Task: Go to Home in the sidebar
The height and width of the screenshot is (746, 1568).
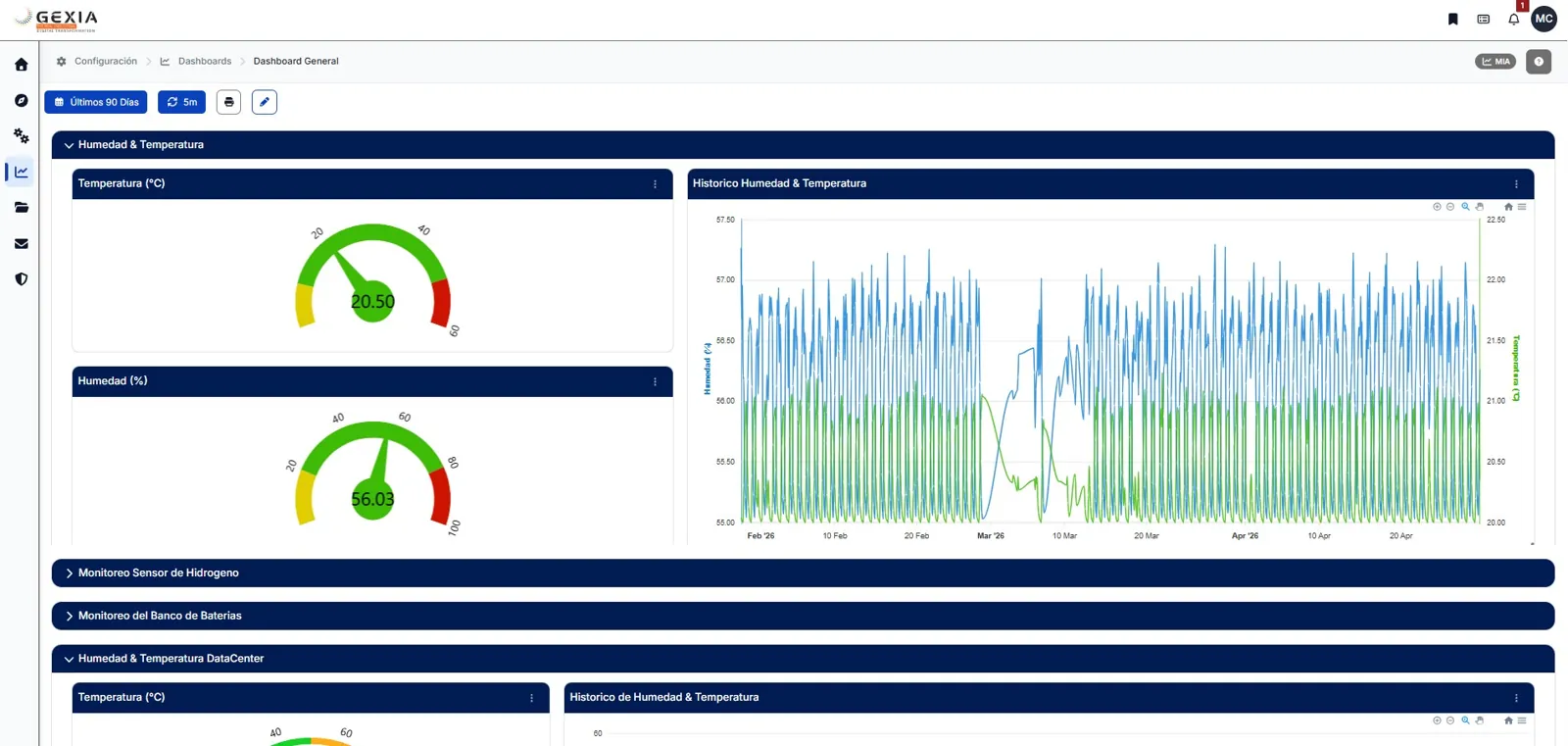Action: click(x=21, y=65)
